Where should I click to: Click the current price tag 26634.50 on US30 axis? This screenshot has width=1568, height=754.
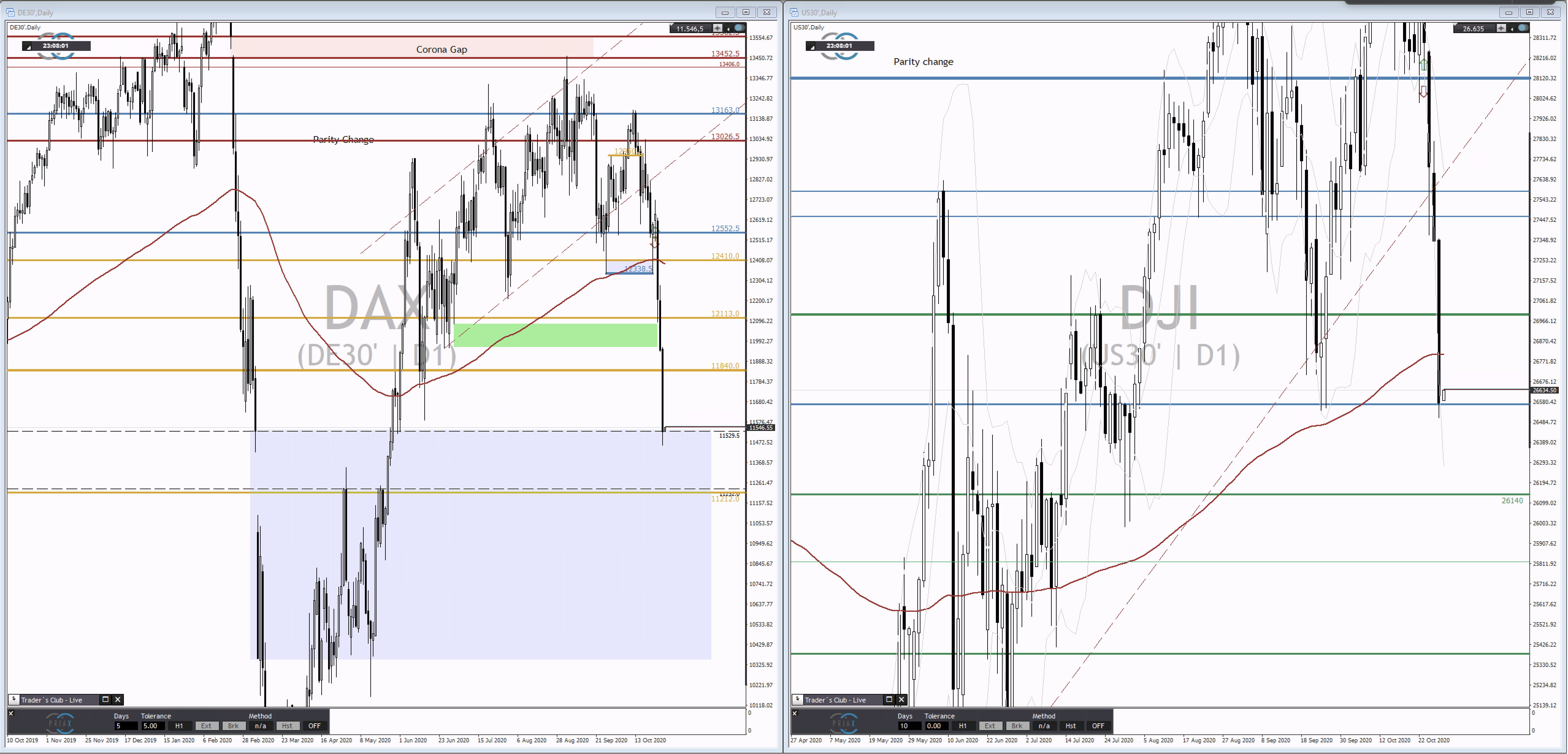(1545, 390)
